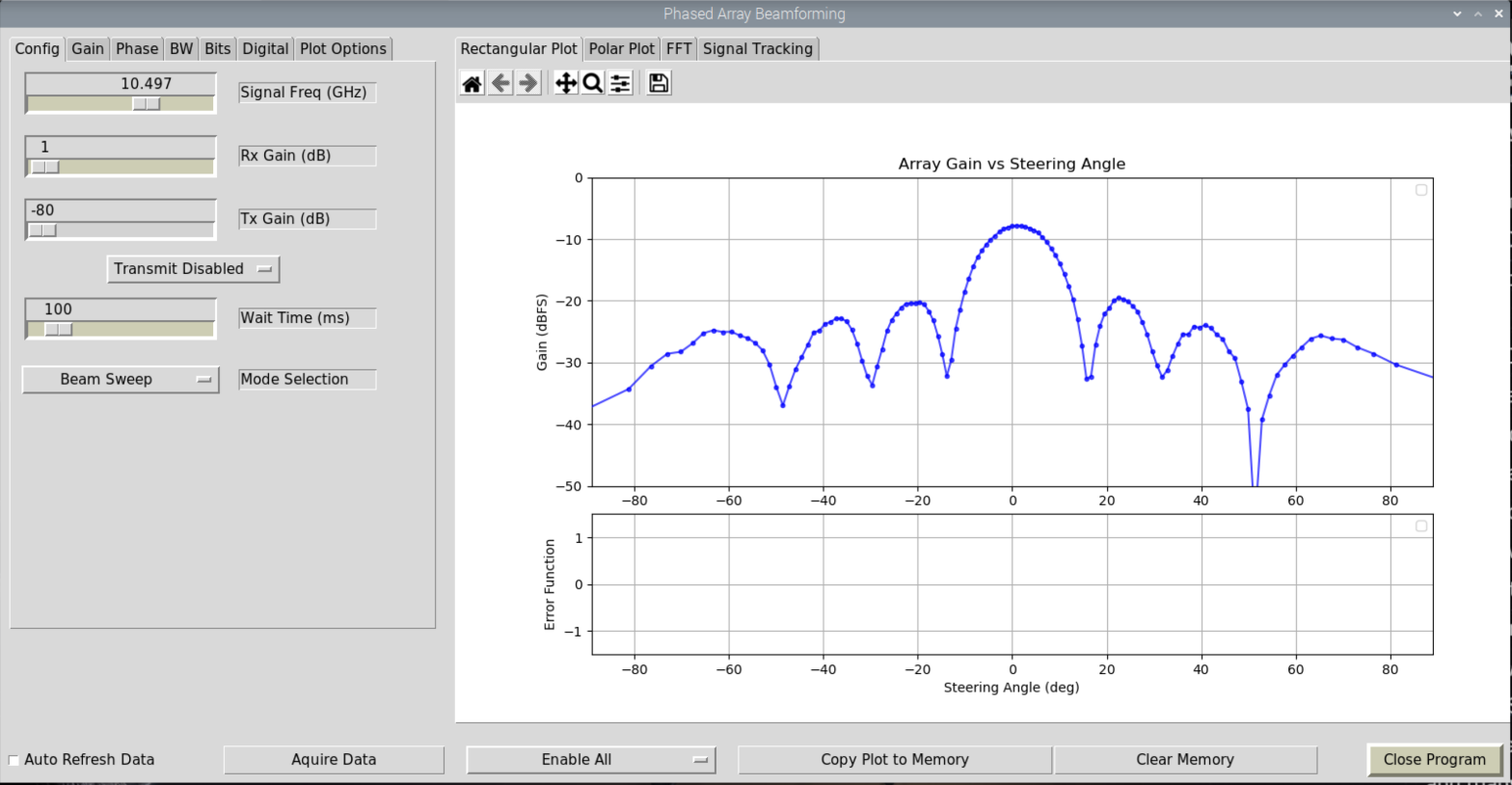
Task: Open the Configure subplots tool
Action: coord(620,84)
